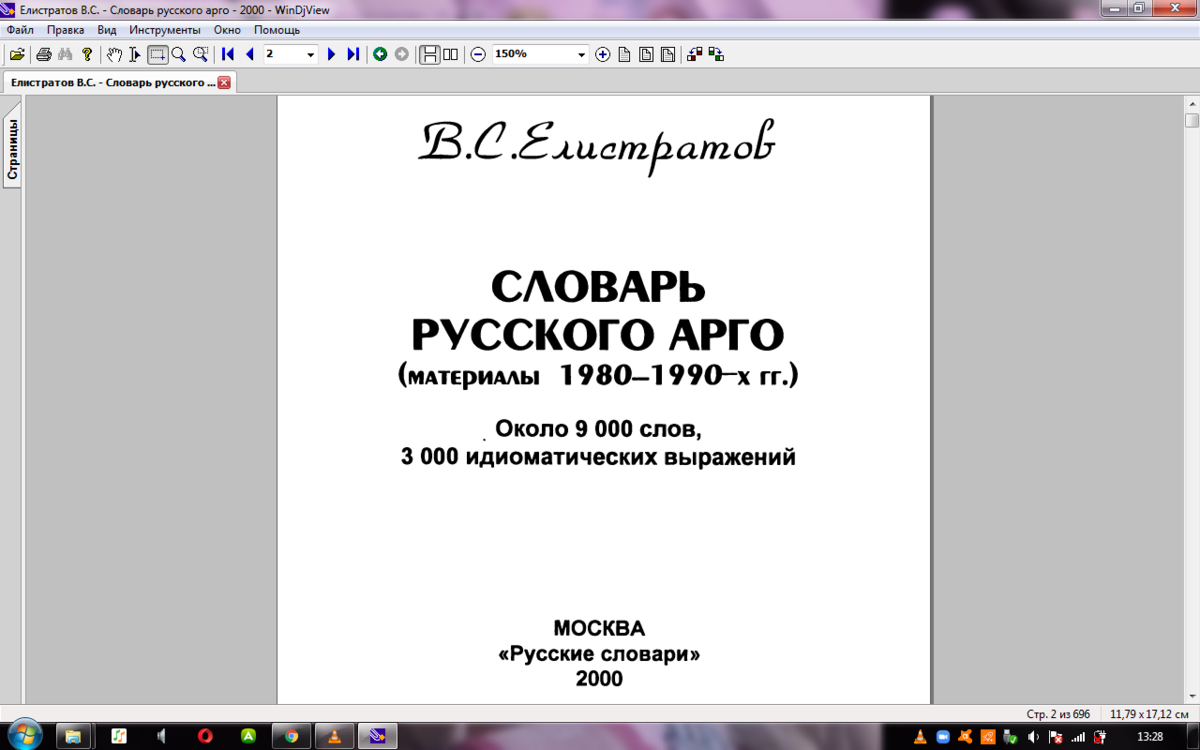Click the Find binoculars icon
Image resolution: width=1200 pixels, height=750 pixels.
65,54
